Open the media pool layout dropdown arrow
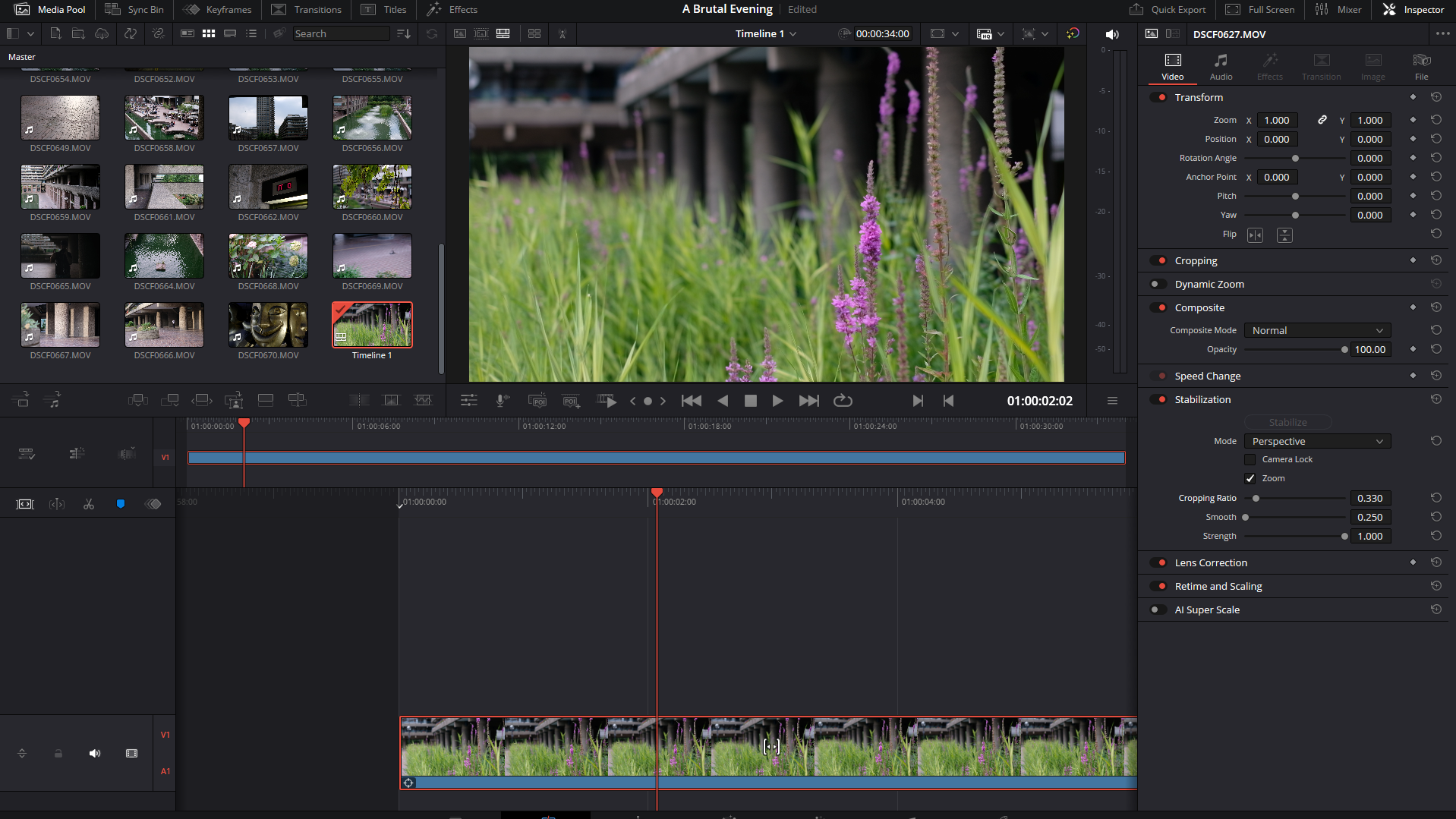This screenshot has height=819, width=1456. coord(30,34)
